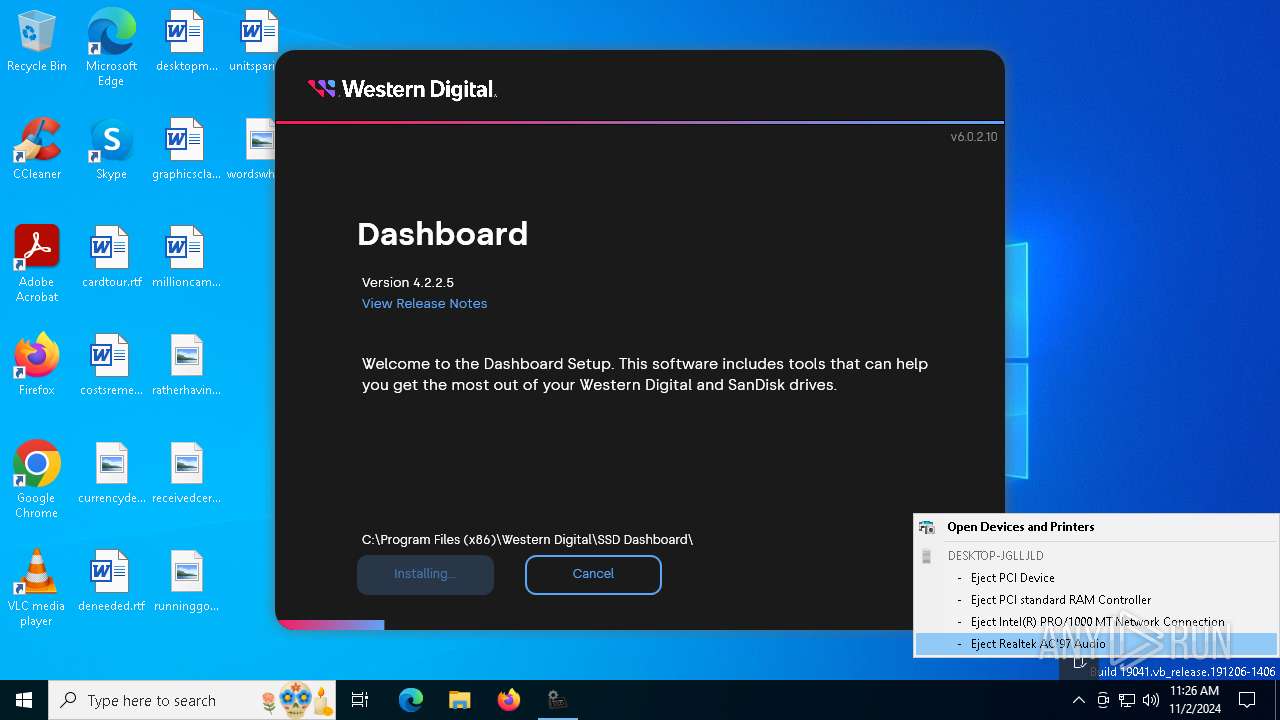Select the deneeded.rtf document on the desktop
The width and height of the screenshot is (1280, 720).
(x=111, y=581)
